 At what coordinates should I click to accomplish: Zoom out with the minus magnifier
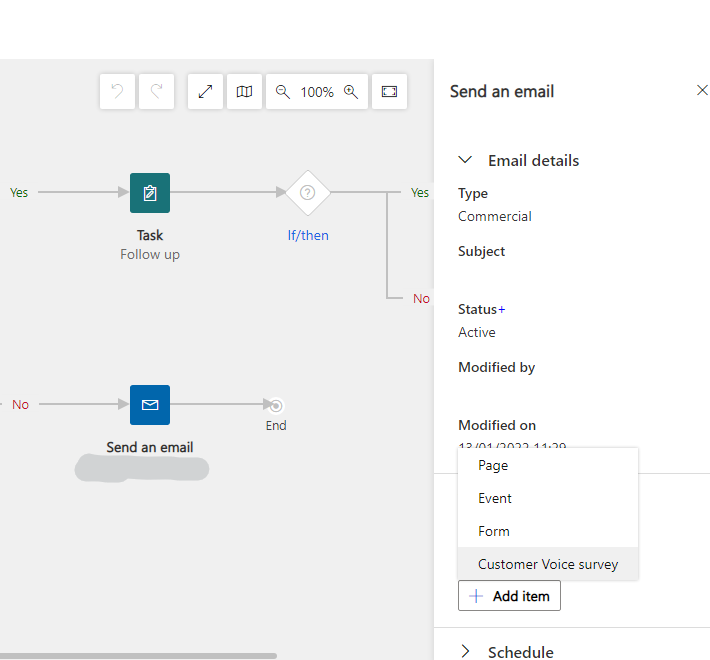click(x=283, y=91)
